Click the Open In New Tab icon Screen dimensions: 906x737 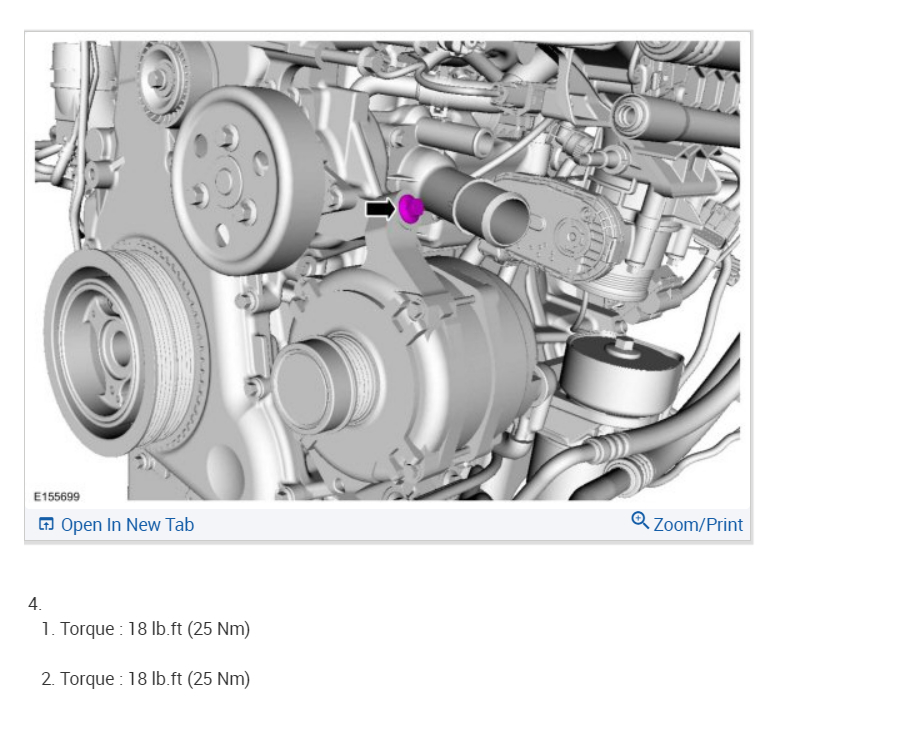46,524
